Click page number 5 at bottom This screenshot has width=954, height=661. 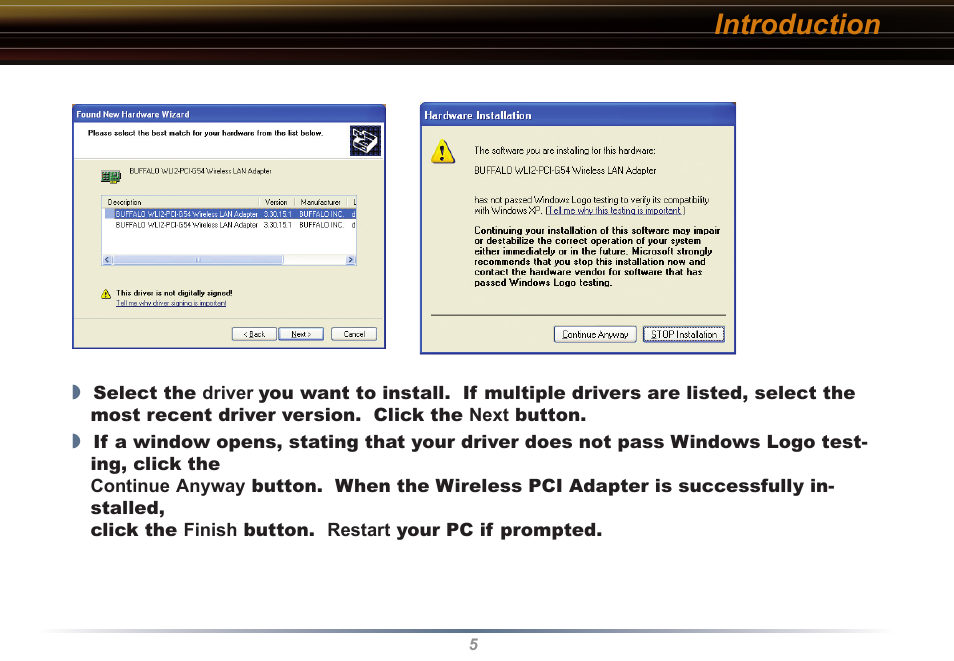[x=474, y=645]
